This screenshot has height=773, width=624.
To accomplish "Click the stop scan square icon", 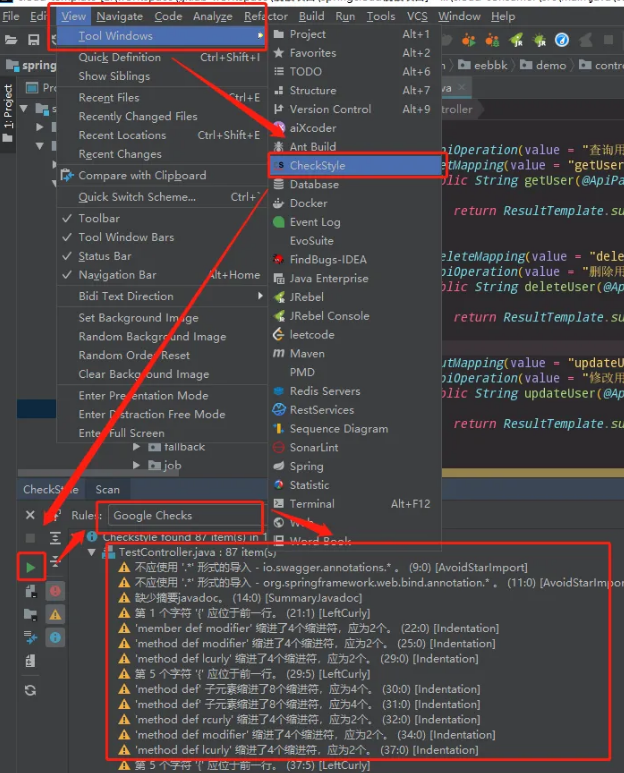I will click(x=30, y=538).
